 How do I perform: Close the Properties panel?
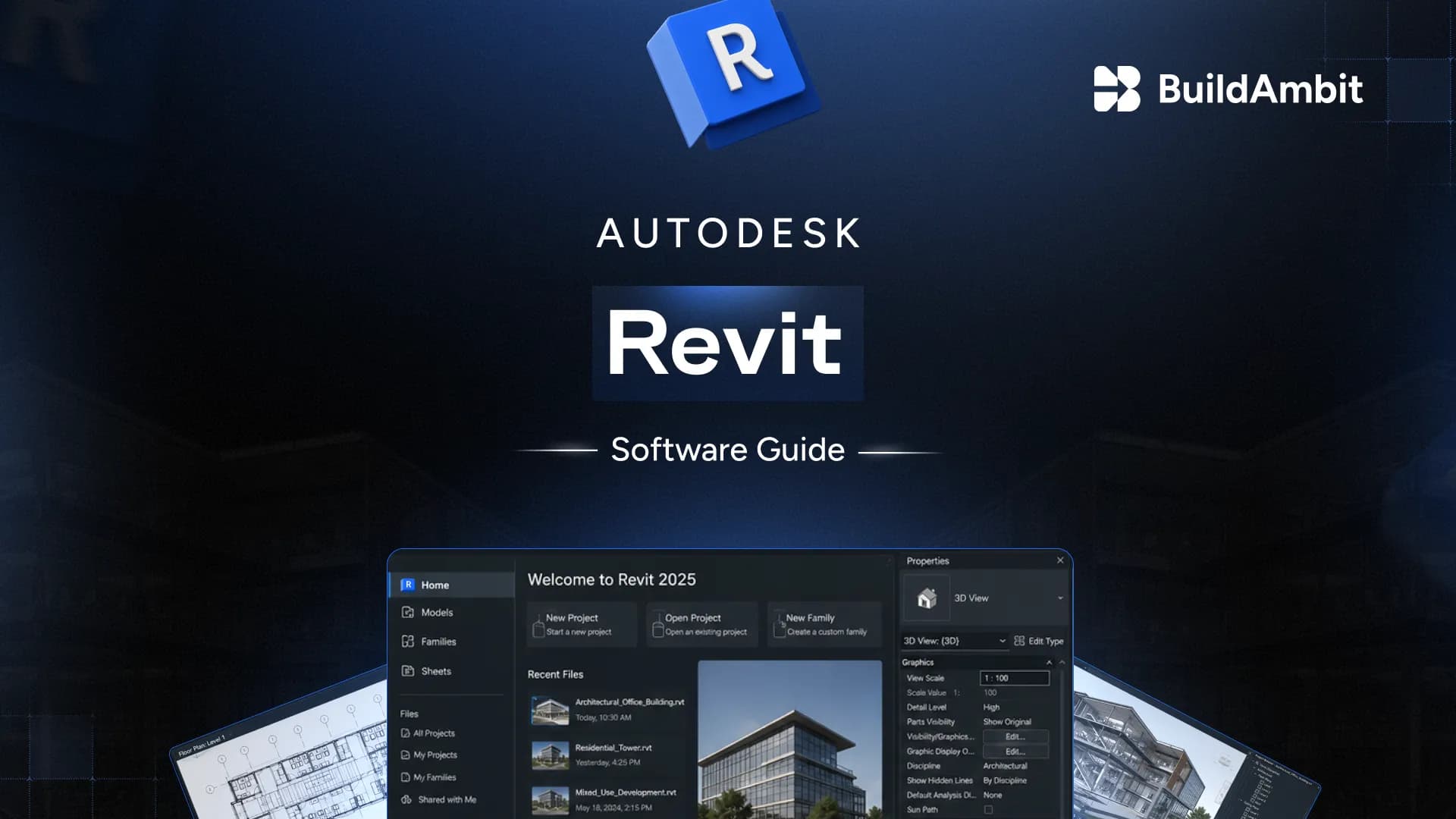click(1060, 560)
